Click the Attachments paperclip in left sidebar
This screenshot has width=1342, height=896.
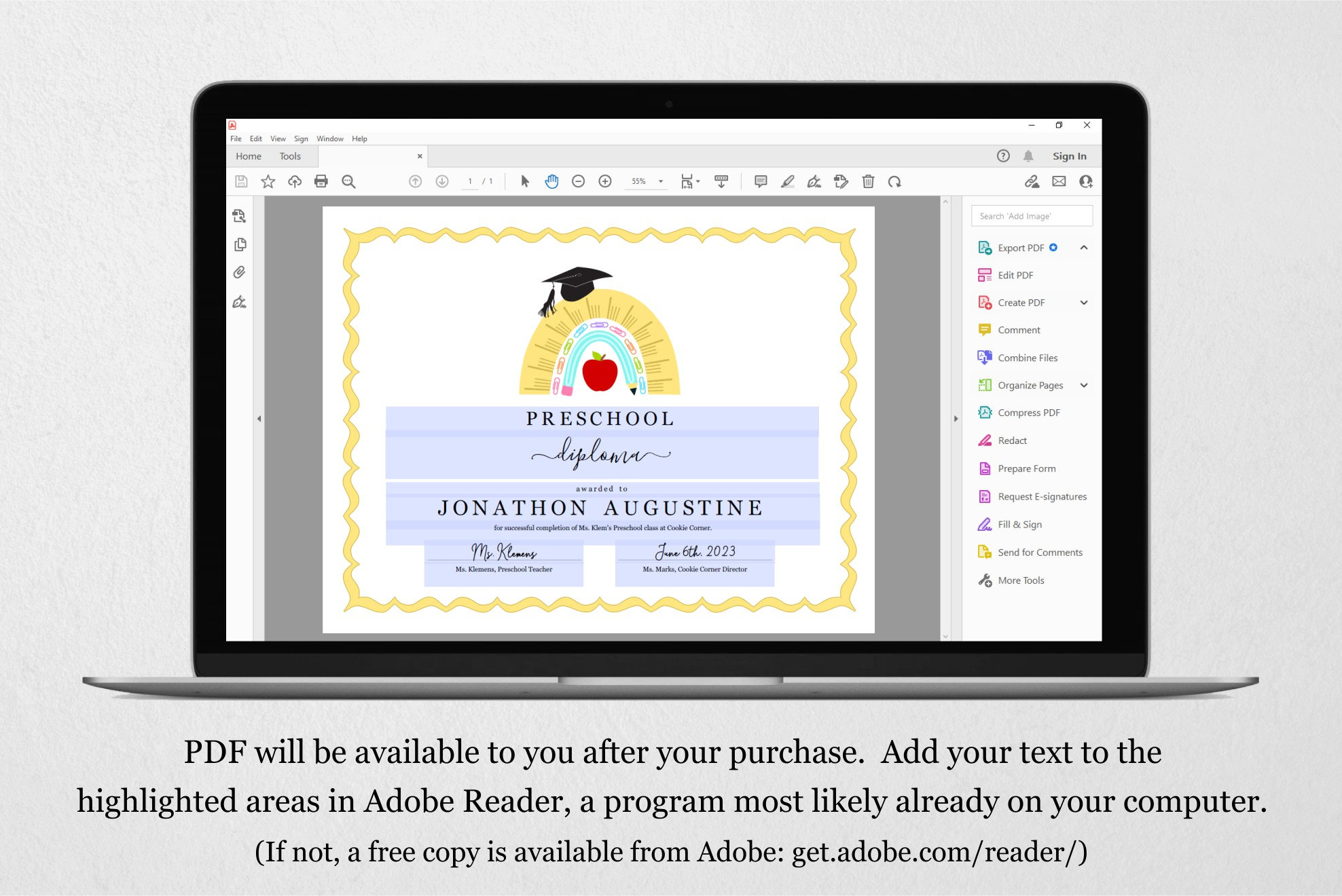[239, 272]
